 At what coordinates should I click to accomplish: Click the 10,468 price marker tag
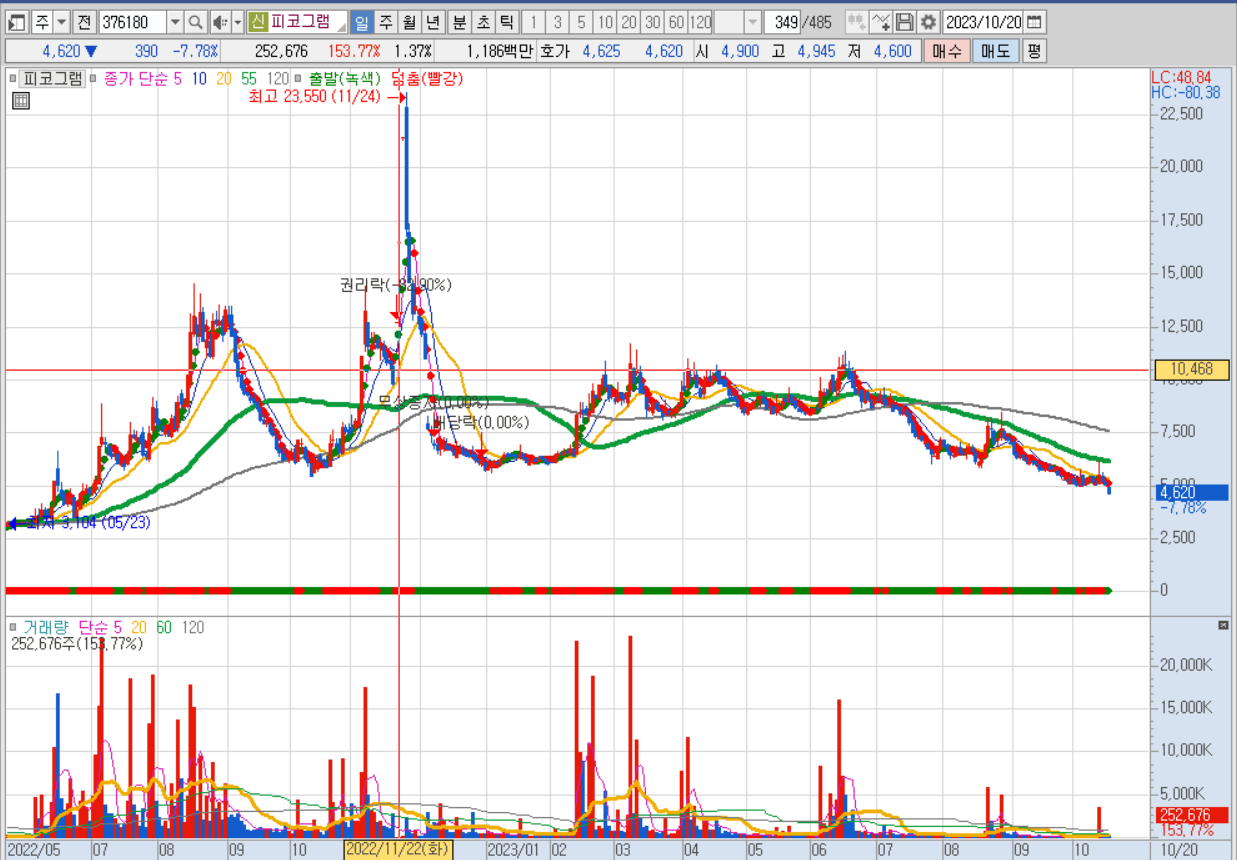pyautogui.click(x=1190, y=370)
